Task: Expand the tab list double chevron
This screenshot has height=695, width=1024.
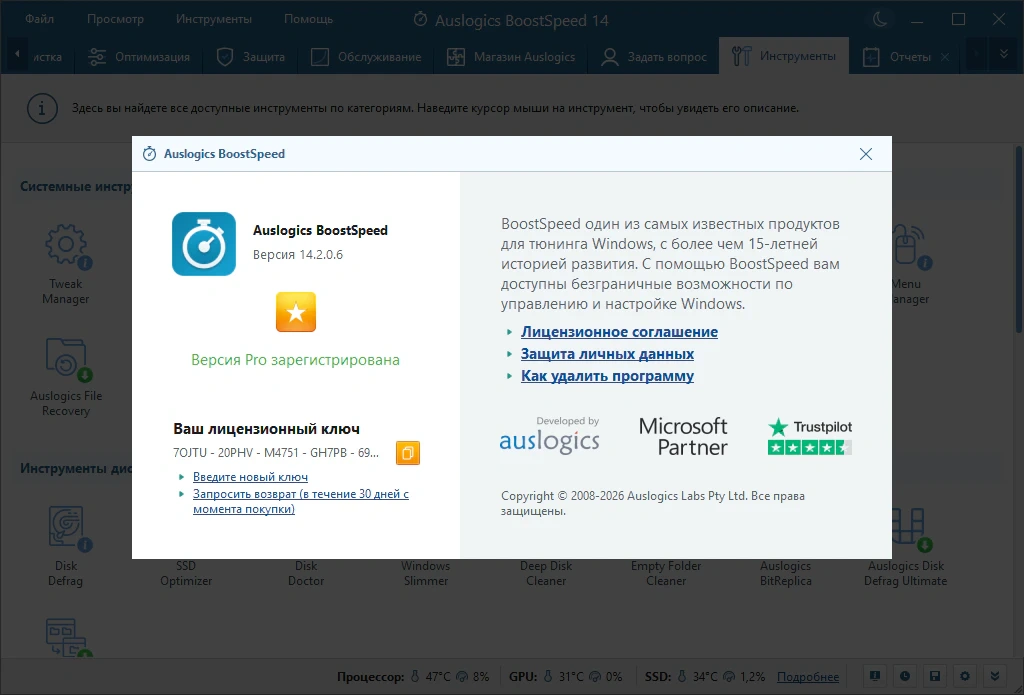Action: point(1004,56)
